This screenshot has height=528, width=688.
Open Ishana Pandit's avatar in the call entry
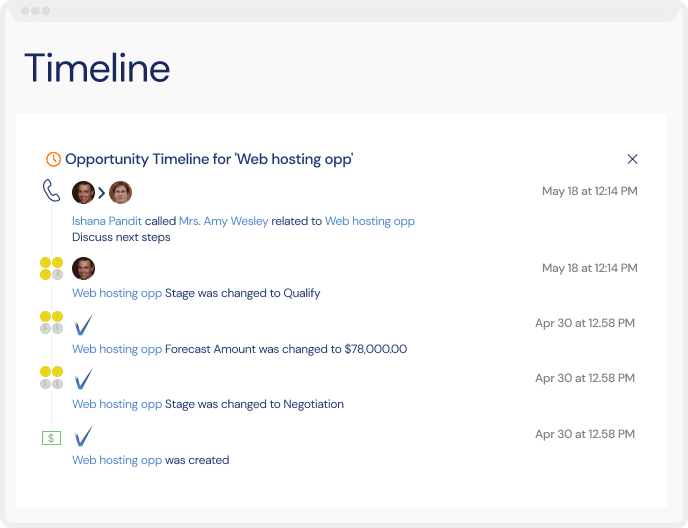tap(83, 192)
